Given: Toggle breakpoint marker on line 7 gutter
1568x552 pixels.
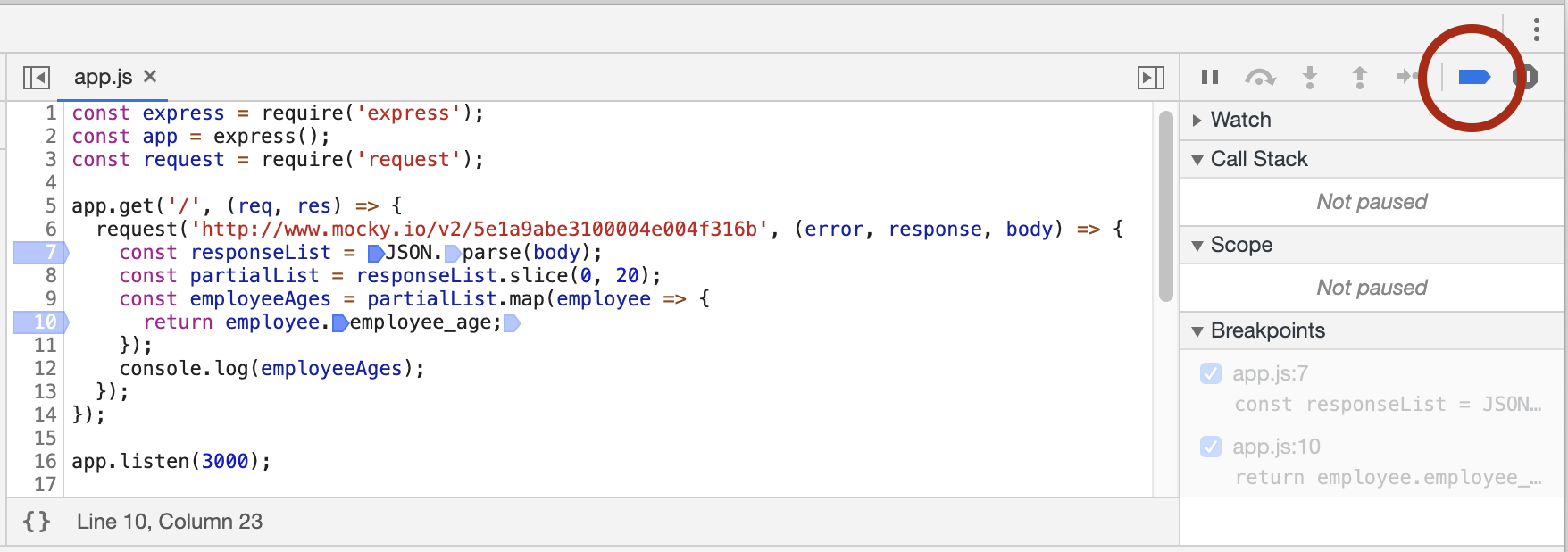Looking at the screenshot, I should coord(40,253).
